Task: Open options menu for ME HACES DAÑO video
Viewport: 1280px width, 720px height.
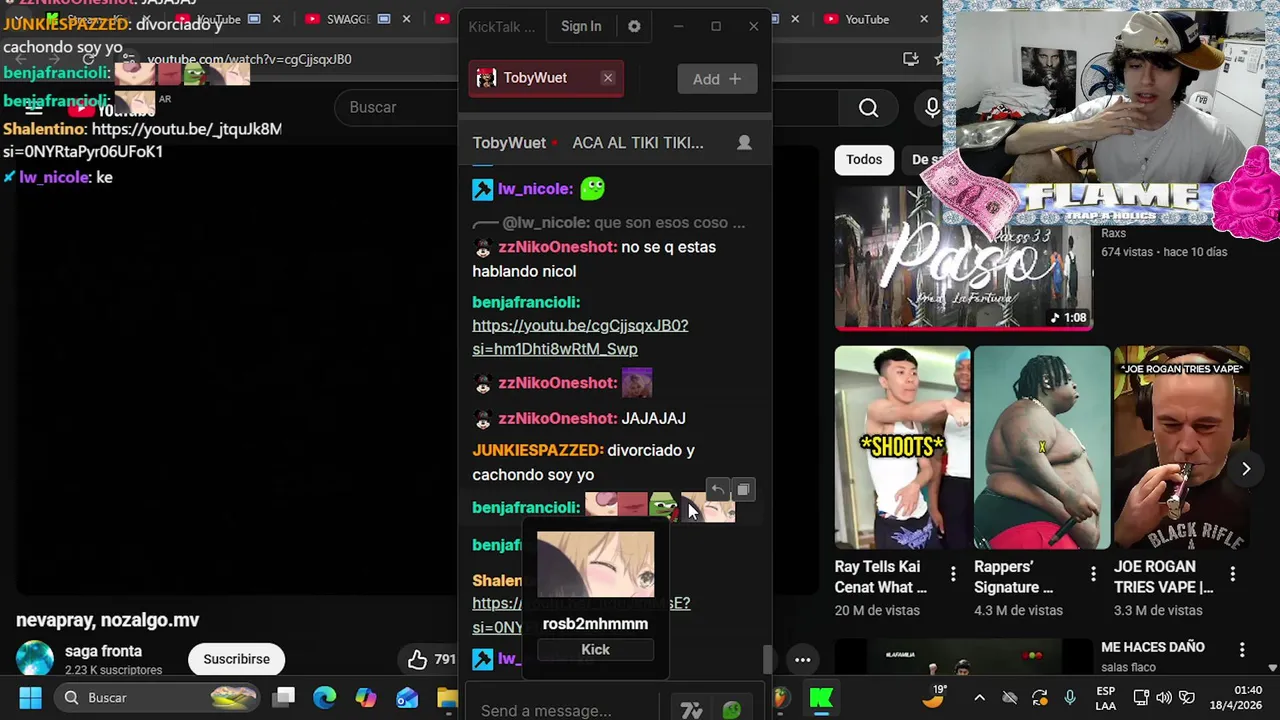Action: point(1242,649)
